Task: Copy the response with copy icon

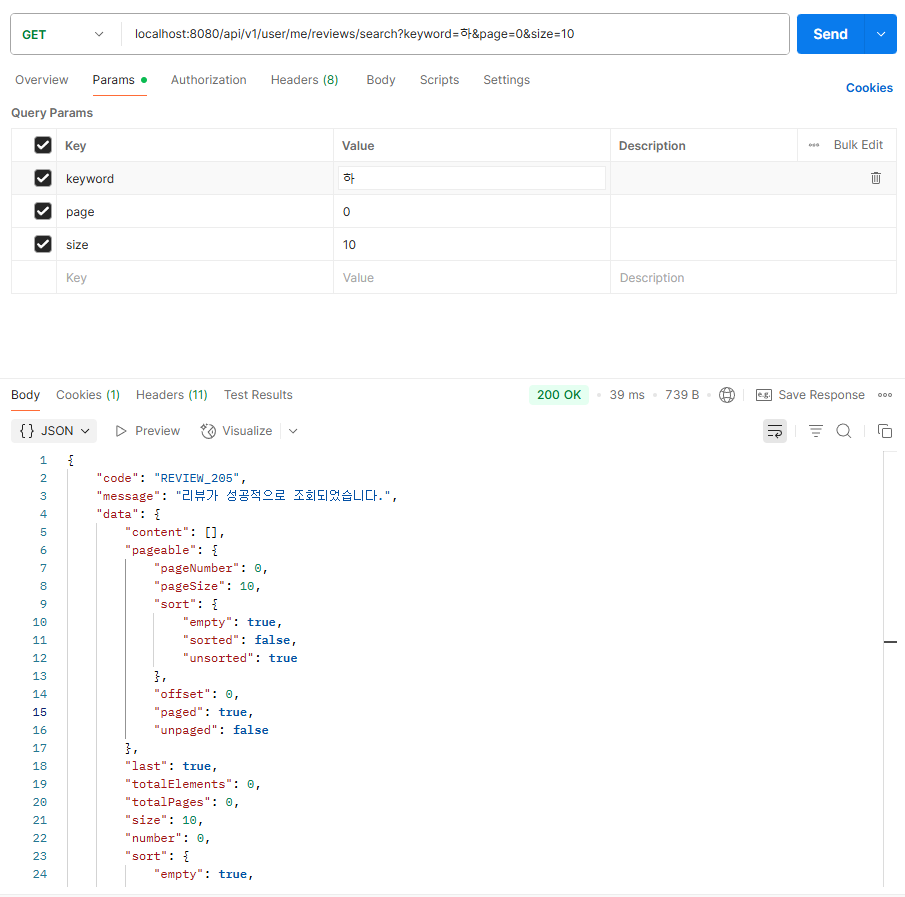Action: click(x=884, y=431)
